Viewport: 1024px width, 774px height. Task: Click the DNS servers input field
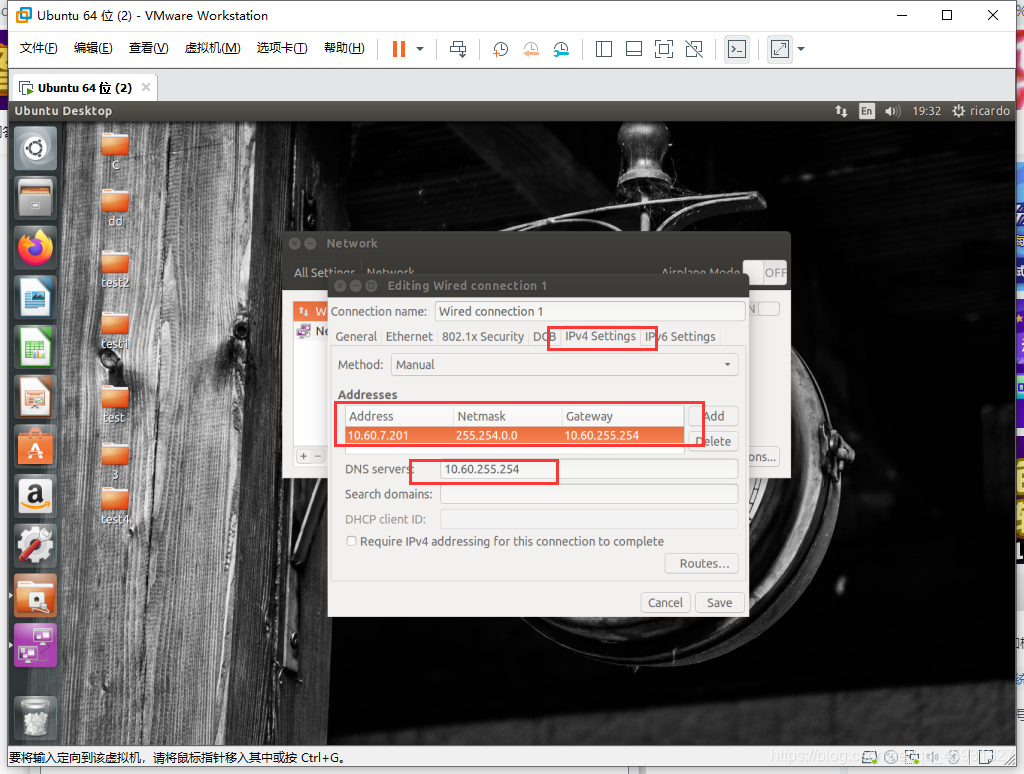click(x=589, y=469)
